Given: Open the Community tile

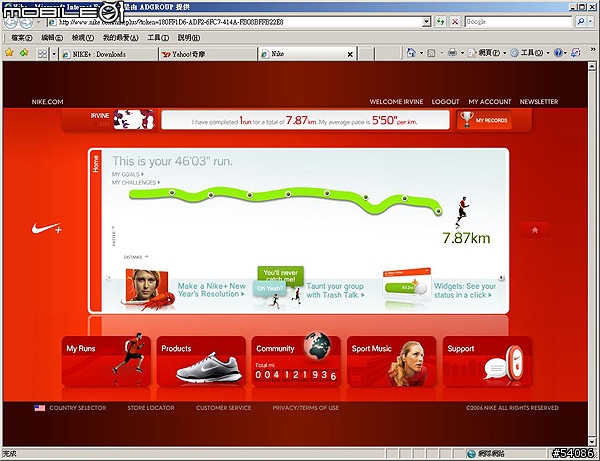Looking at the screenshot, I should click(x=296, y=361).
